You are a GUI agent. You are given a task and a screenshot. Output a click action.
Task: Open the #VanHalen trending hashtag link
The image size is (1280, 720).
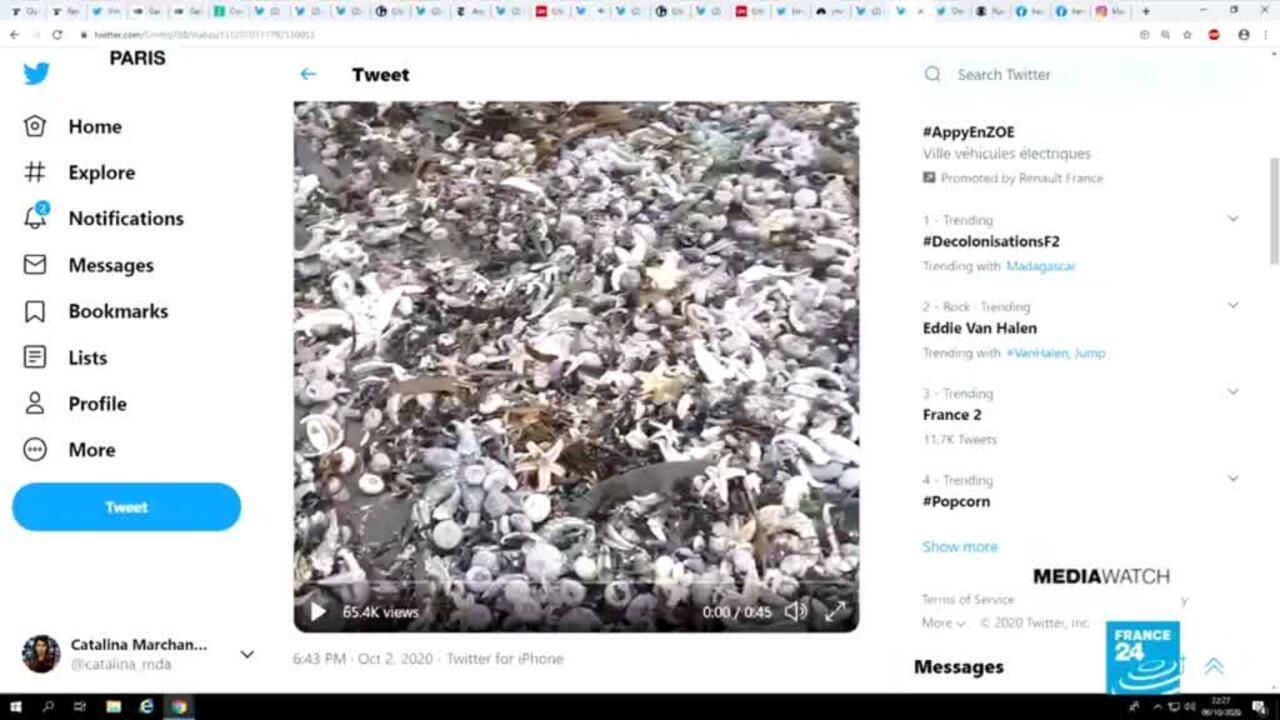(1037, 353)
